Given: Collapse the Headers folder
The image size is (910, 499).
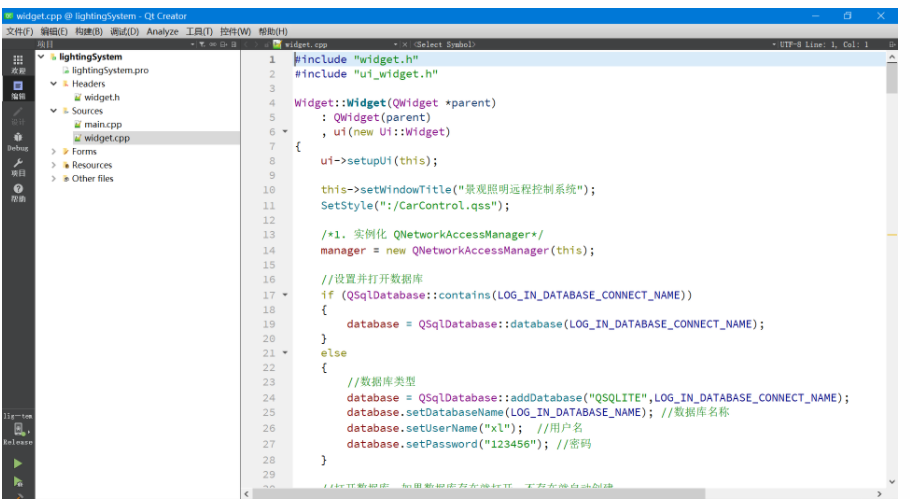Looking at the screenshot, I should pyautogui.click(x=53, y=84).
